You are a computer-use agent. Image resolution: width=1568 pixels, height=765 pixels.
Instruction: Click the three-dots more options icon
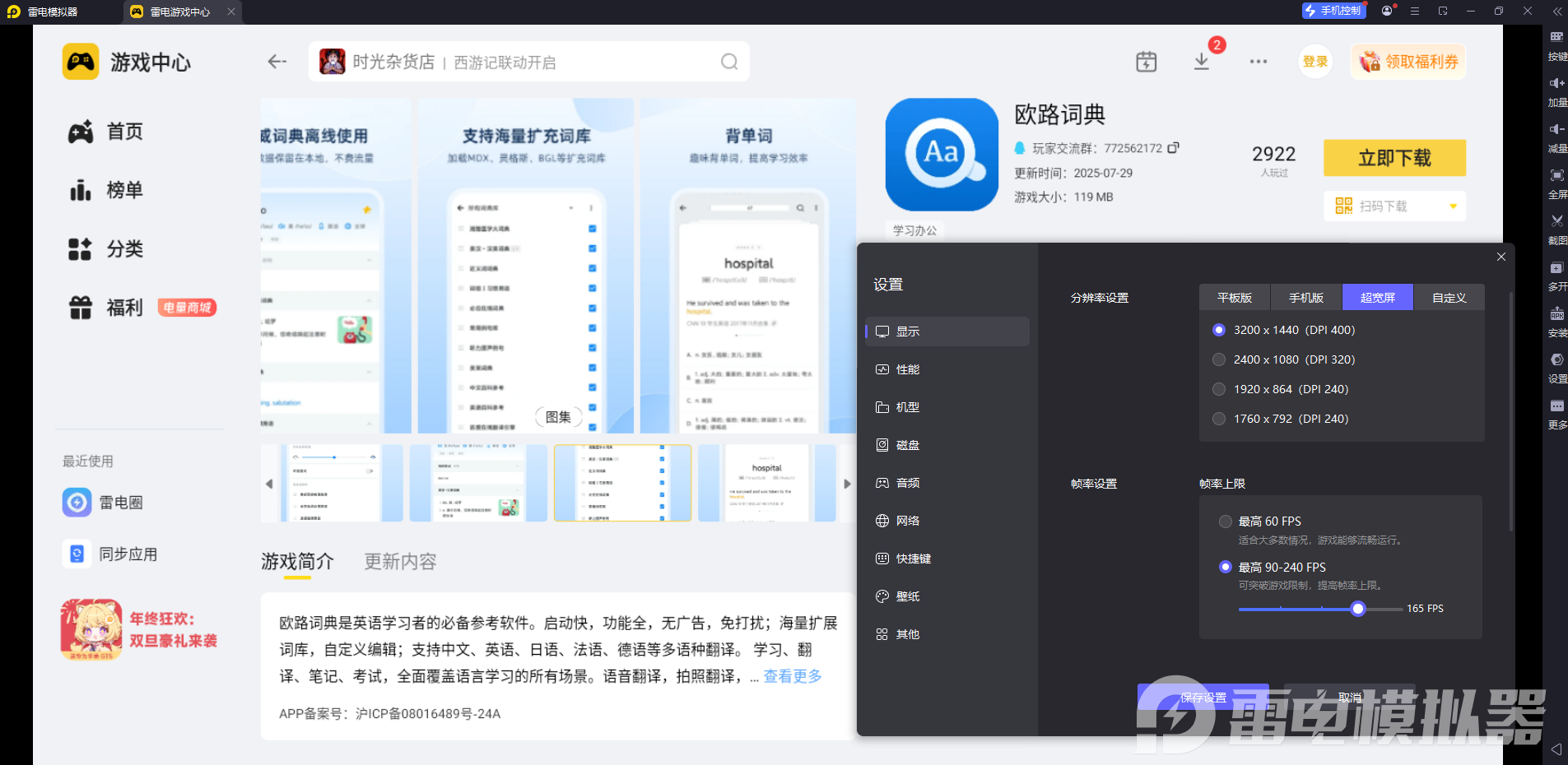coord(1258,62)
